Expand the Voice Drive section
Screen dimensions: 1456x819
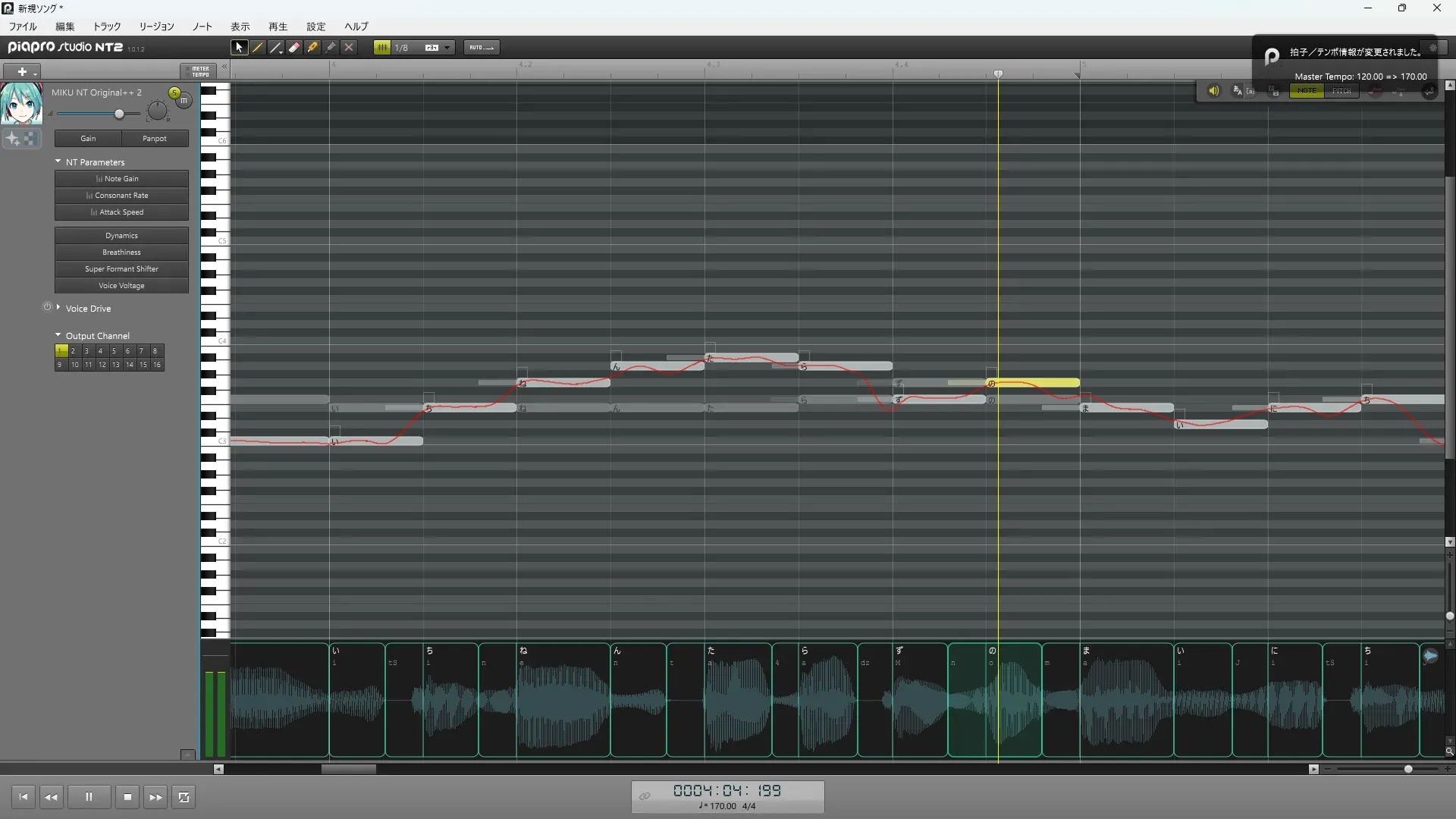(x=58, y=308)
